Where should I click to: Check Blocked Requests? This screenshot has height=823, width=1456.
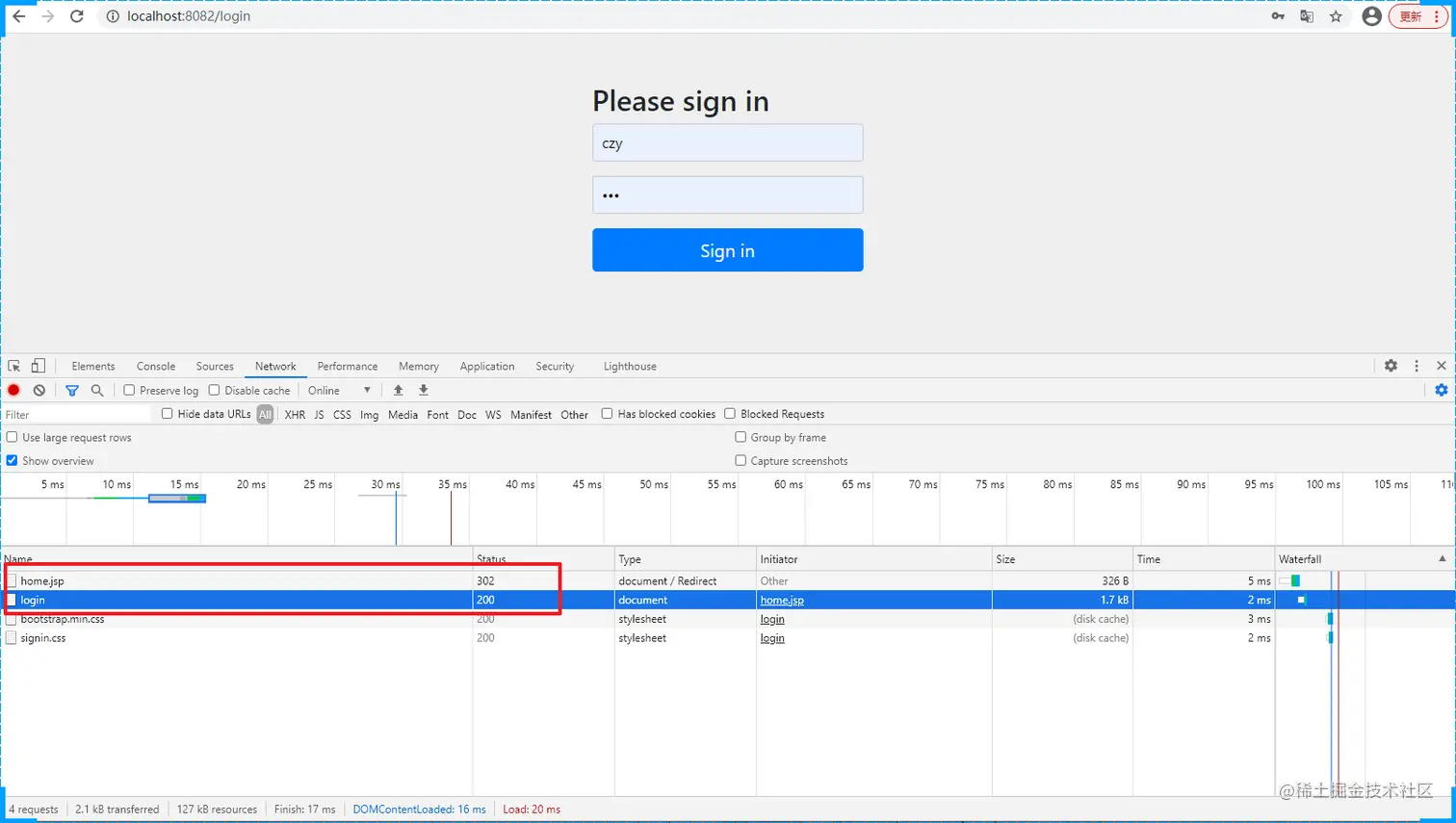tap(730, 414)
